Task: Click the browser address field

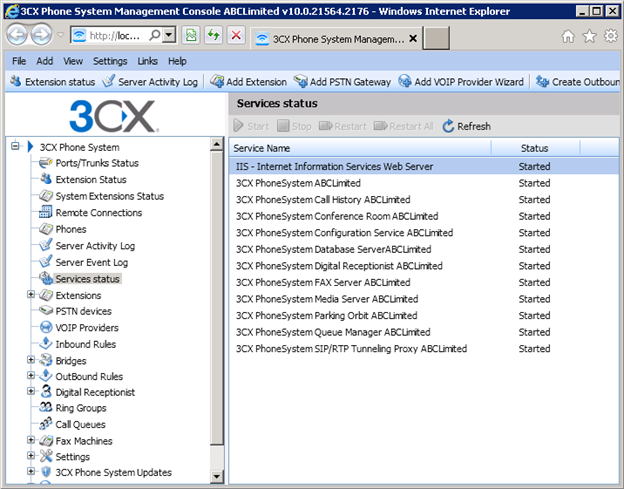Action: point(115,35)
